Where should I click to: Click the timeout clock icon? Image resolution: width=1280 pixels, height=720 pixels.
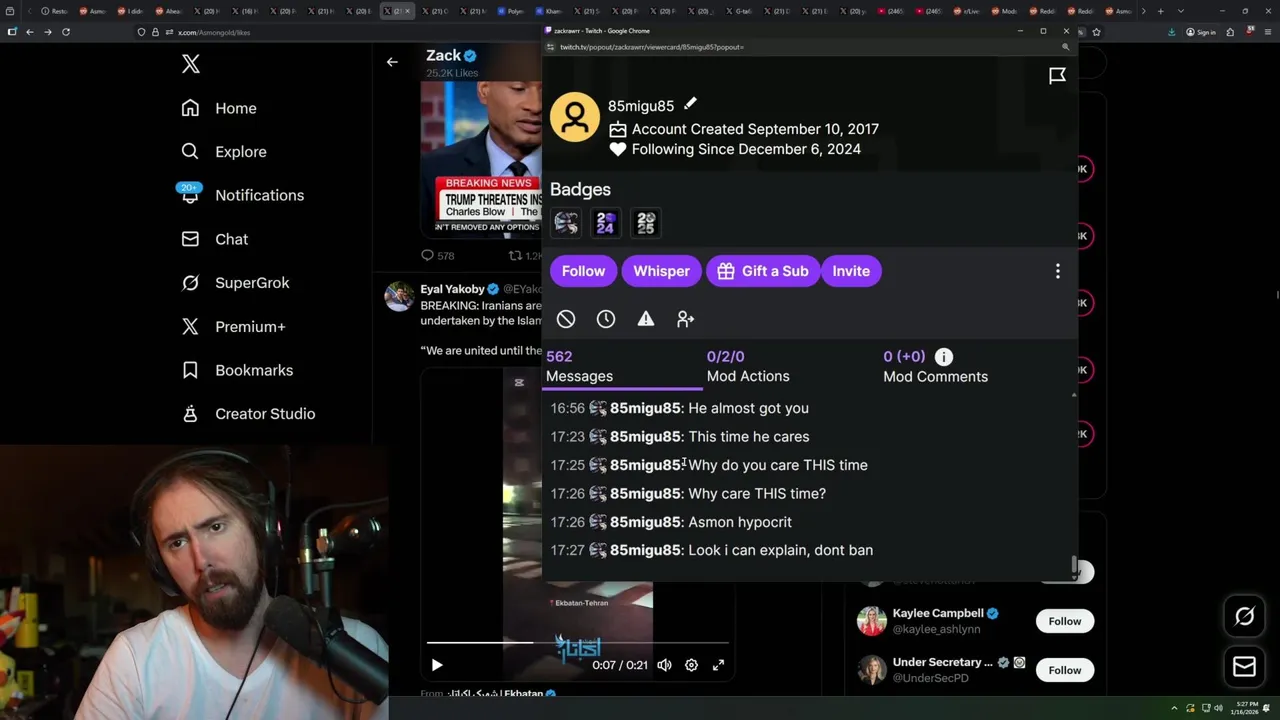coord(606,319)
